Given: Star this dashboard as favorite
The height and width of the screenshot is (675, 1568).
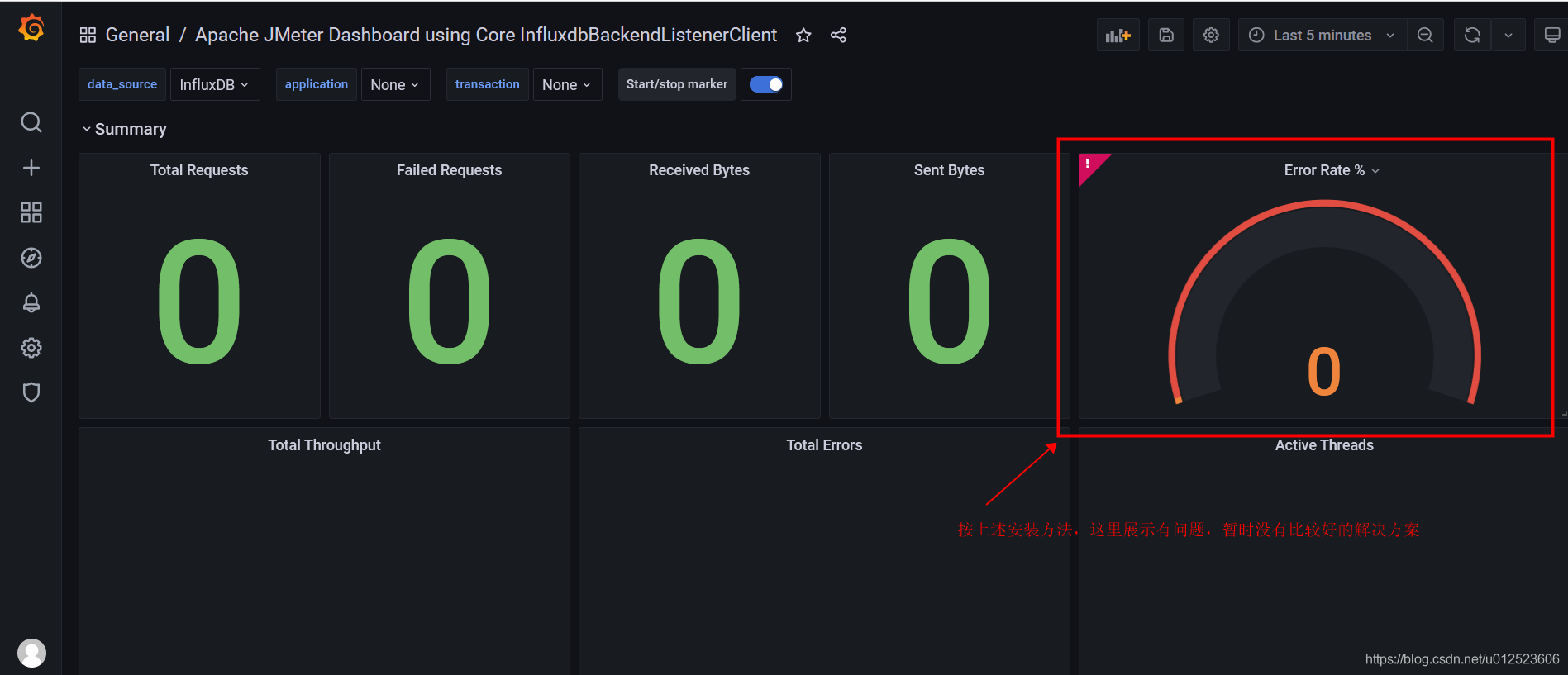Looking at the screenshot, I should (803, 35).
